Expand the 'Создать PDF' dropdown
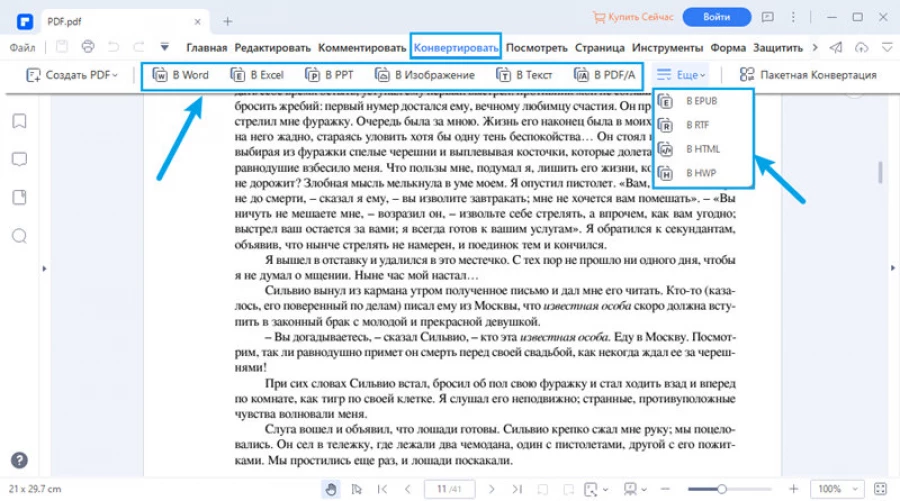The height and width of the screenshot is (501, 900). (72, 75)
